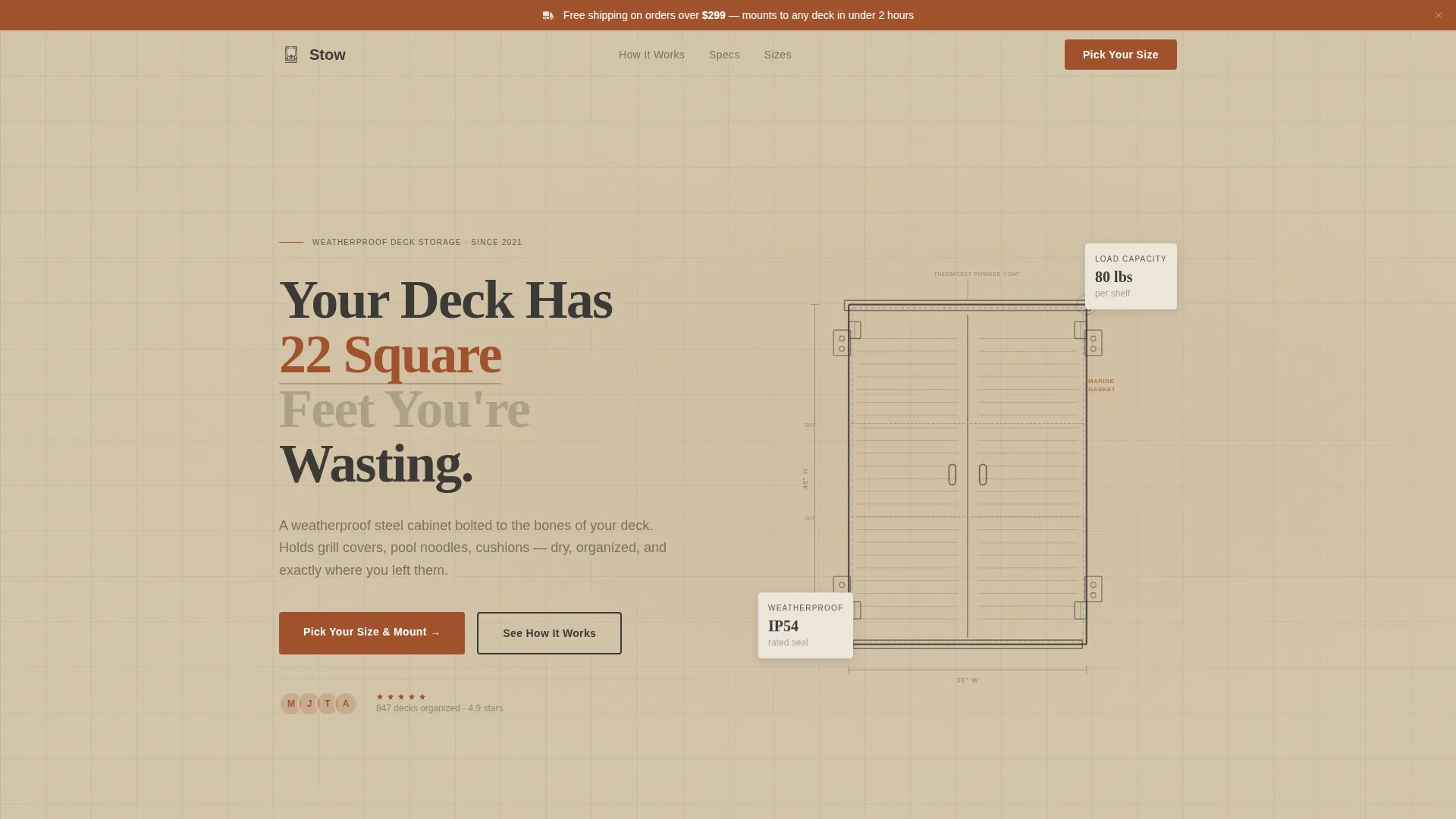Viewport: 1456px width, 819px height.
Task: Click the Load Capacity 80 lbs card
Action: (x=1131, y=276)
